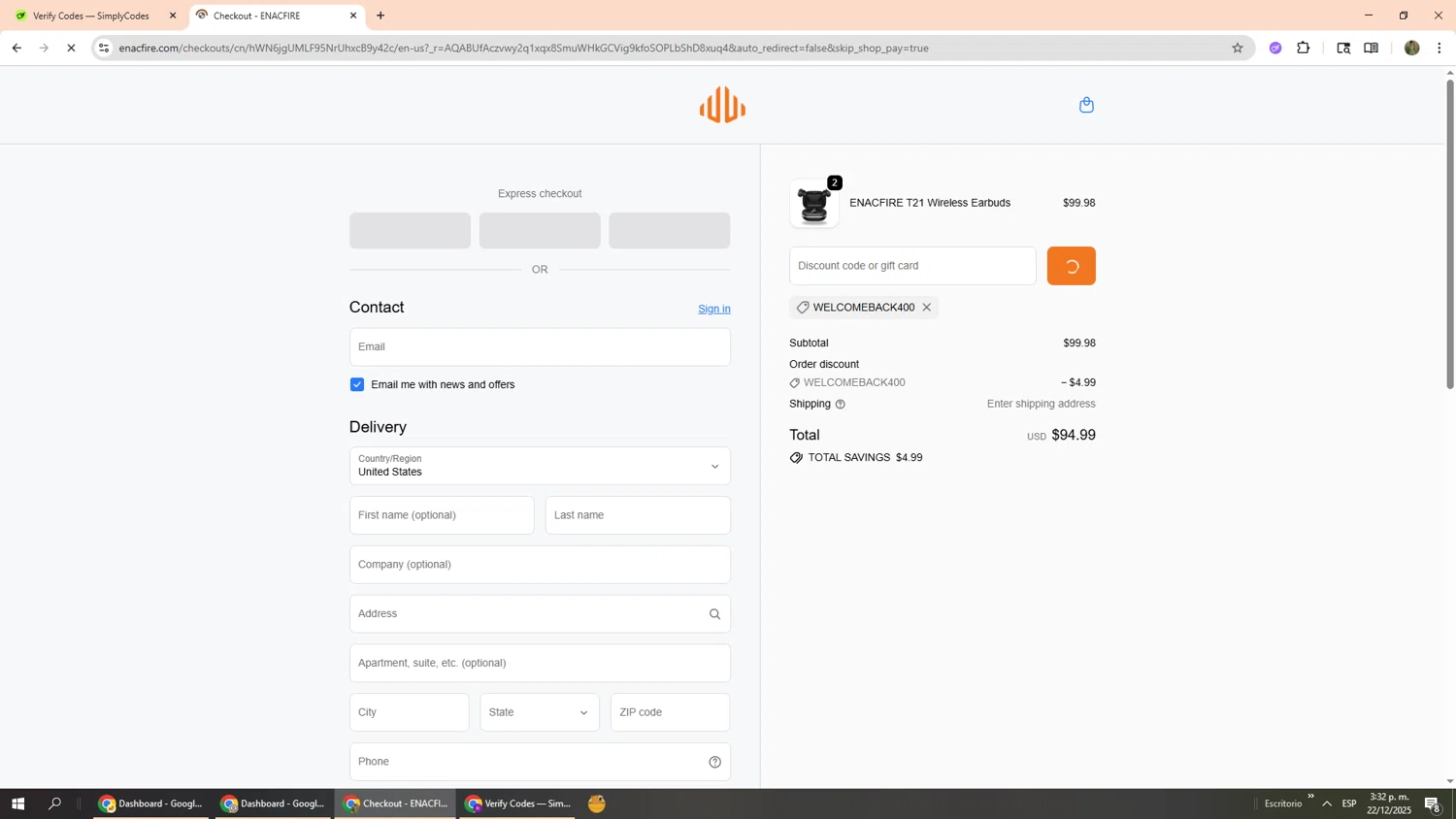This screenshot has width=1456, height=819.
Task: Click the ESP language indicator
Action: coord(1349,803)
